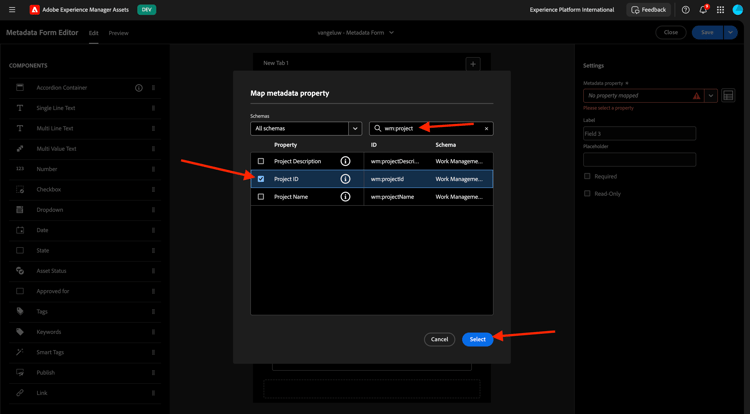Show info for Project Description property
750x414 pixels.
[x=345, y=161]
